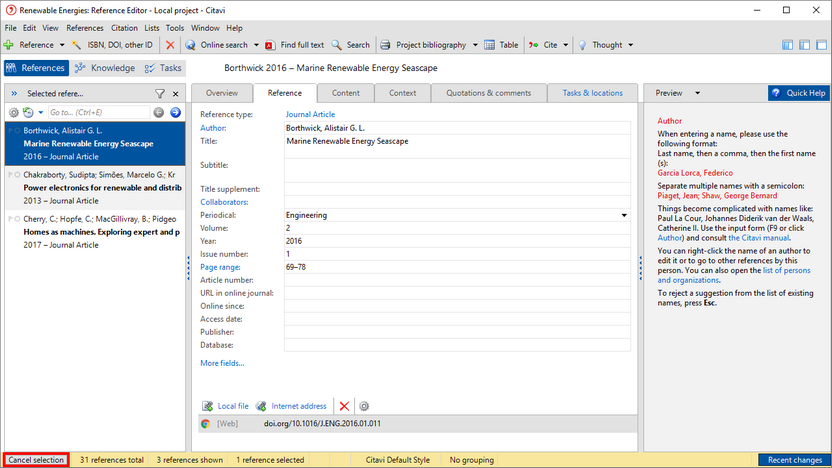Image resolution: width=832 pixels, height=468 pixels.
Task: Add a new Thought
Action: coord(600,45)
